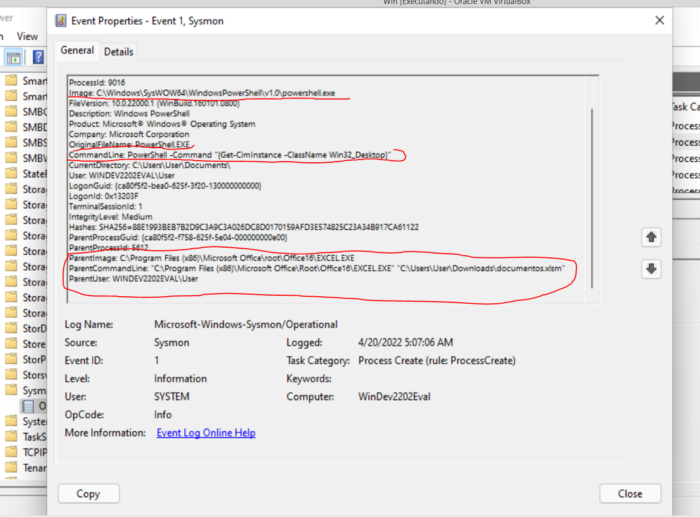The image size is (700, 517).
Task: Click the Event Properties title bar icon
Action: point(61,21)
